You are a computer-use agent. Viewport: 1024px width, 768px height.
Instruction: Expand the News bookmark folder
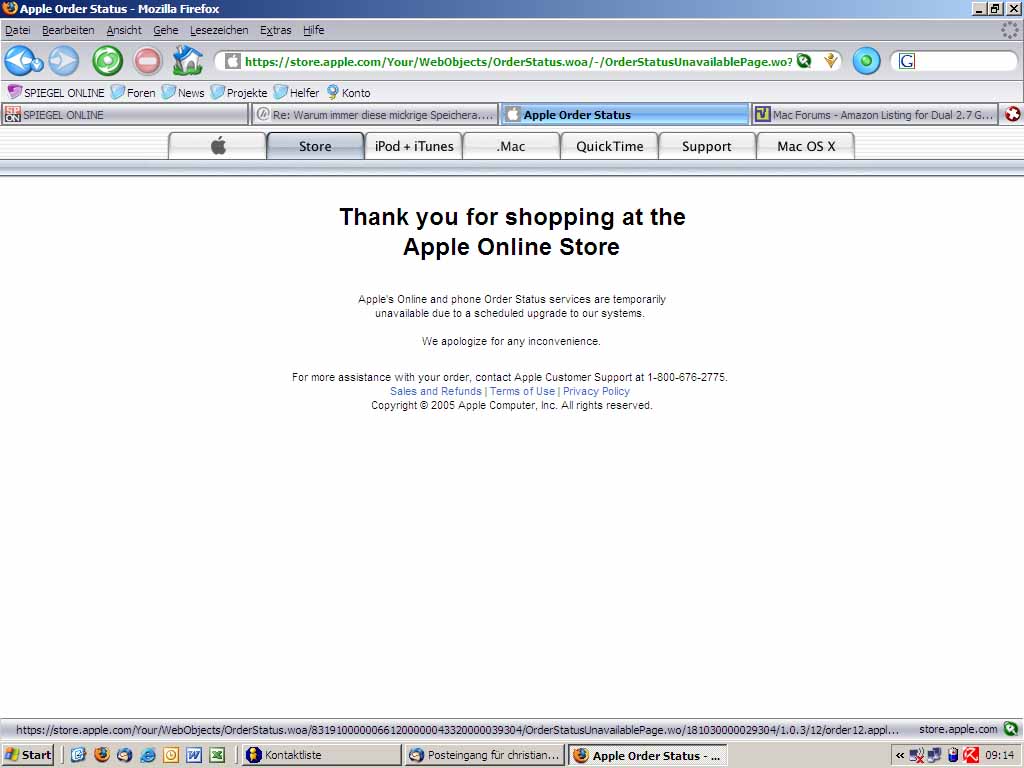(x=183, y=93)
